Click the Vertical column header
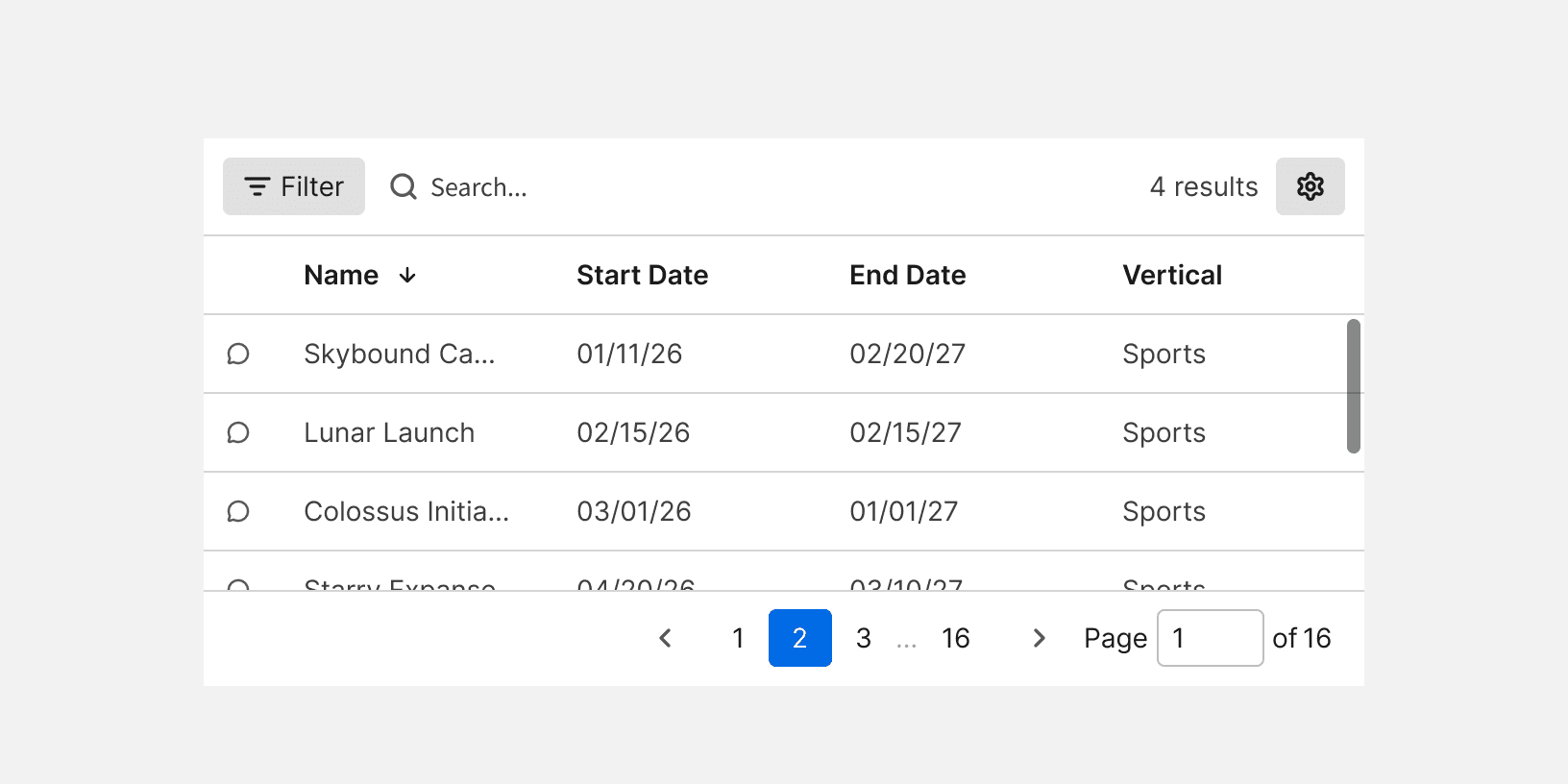The height and width of the screenshot is (784, 1568). 1172,276
